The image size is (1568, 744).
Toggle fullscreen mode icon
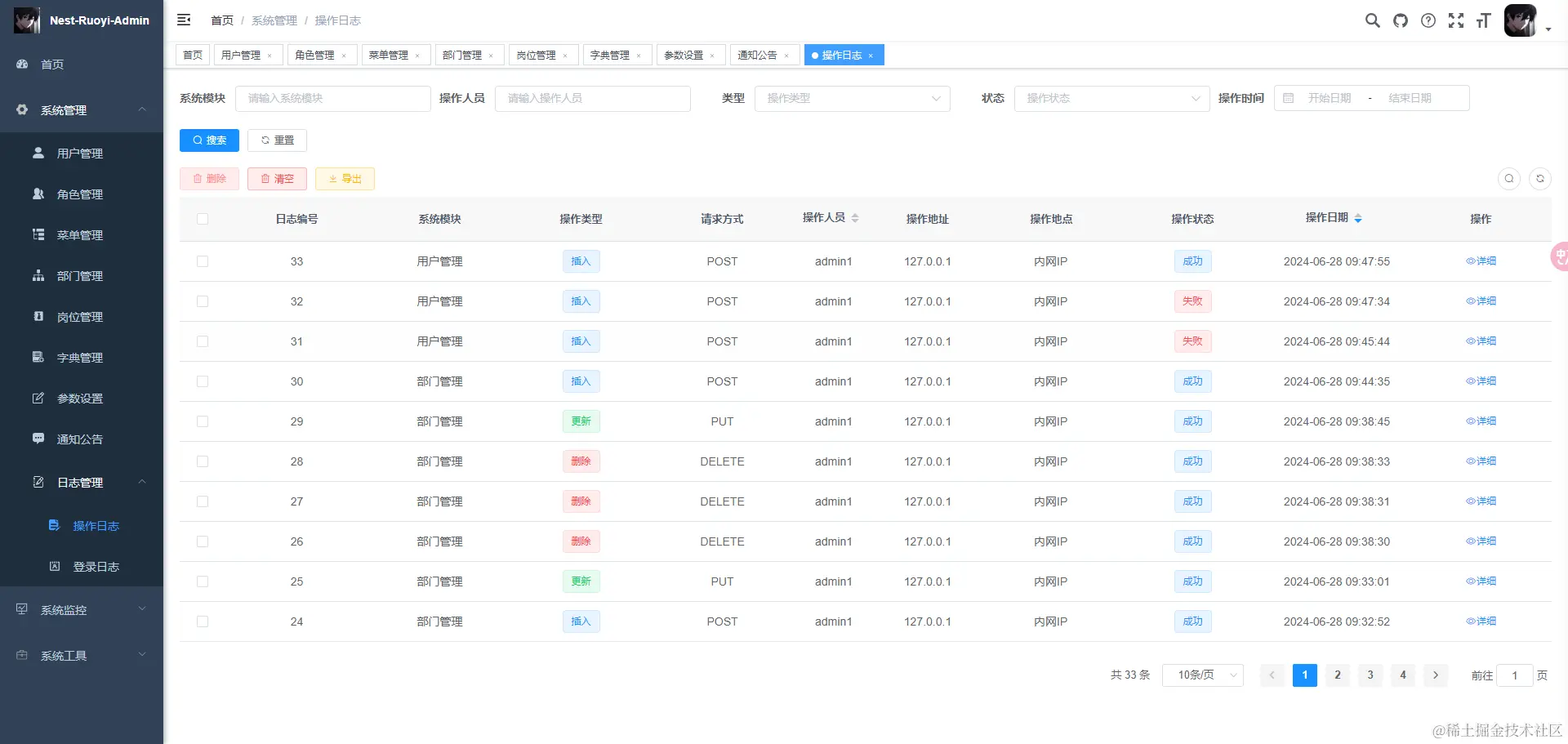[1456, 20]
